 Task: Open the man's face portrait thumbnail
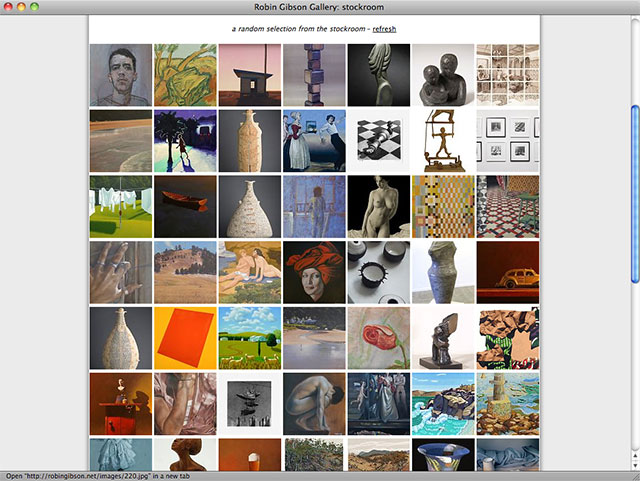point(121,75)
